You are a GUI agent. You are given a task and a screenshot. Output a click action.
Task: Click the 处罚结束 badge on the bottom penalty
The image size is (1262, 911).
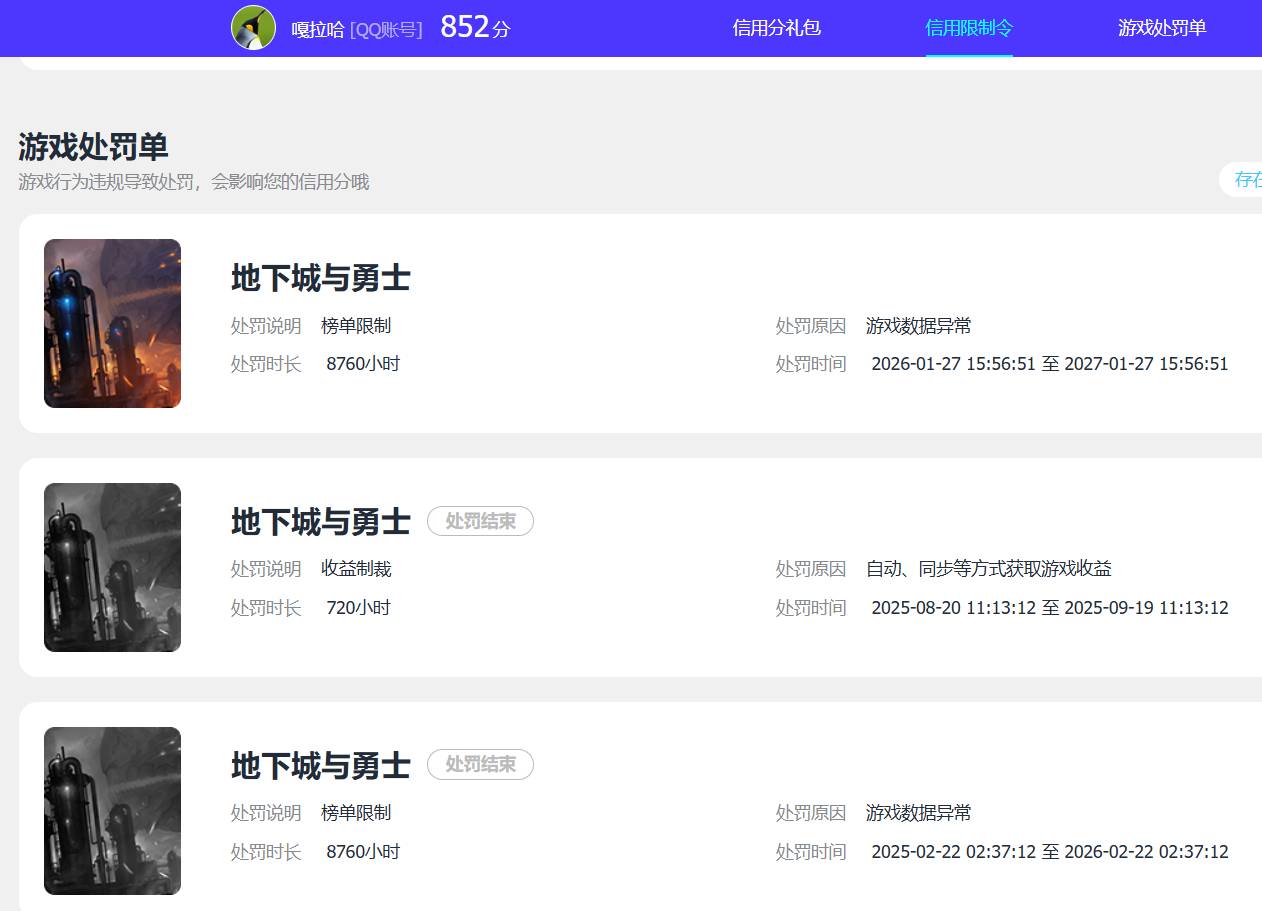(480, 765)
